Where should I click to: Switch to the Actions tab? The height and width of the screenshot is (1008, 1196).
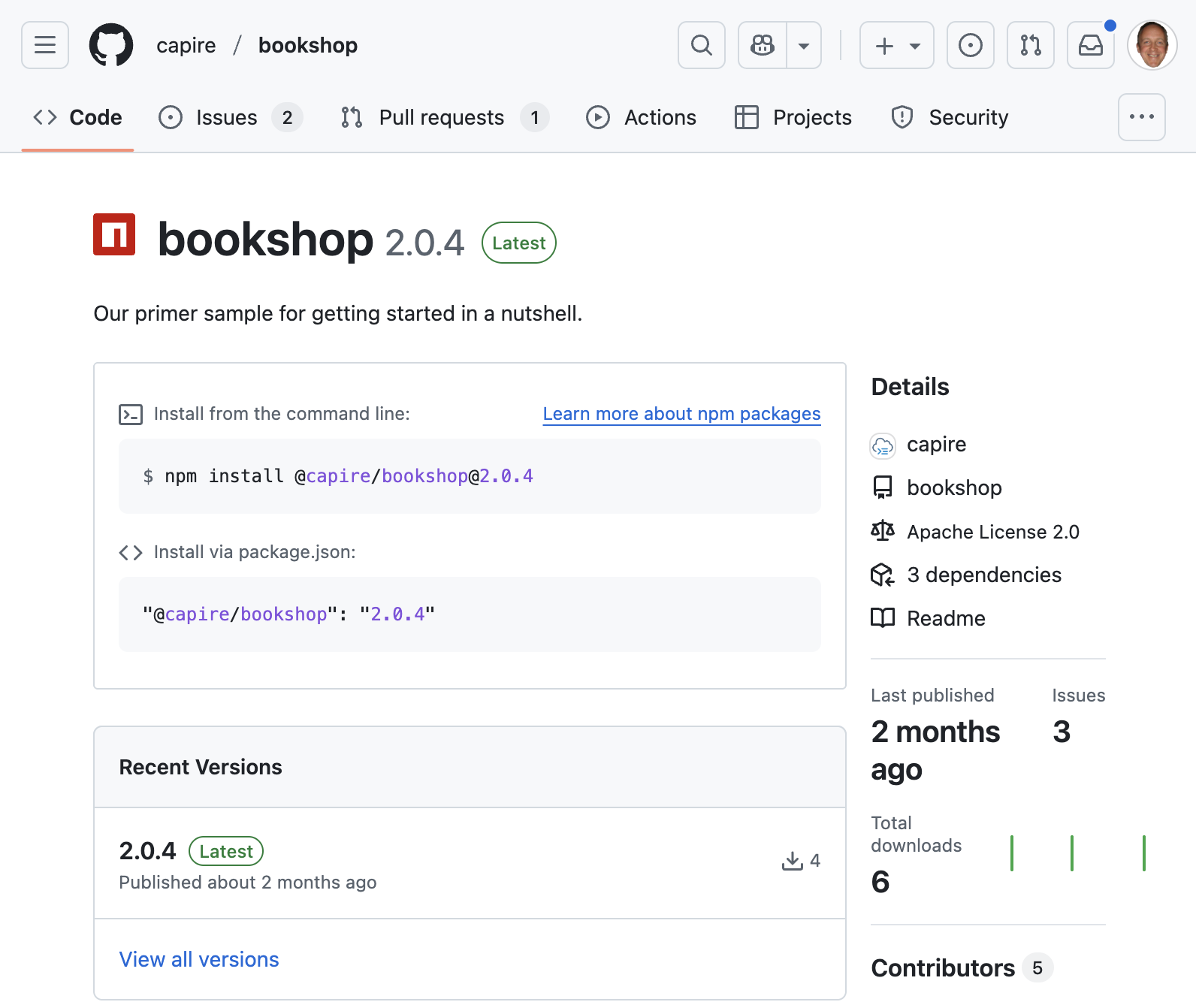point(641,117)
